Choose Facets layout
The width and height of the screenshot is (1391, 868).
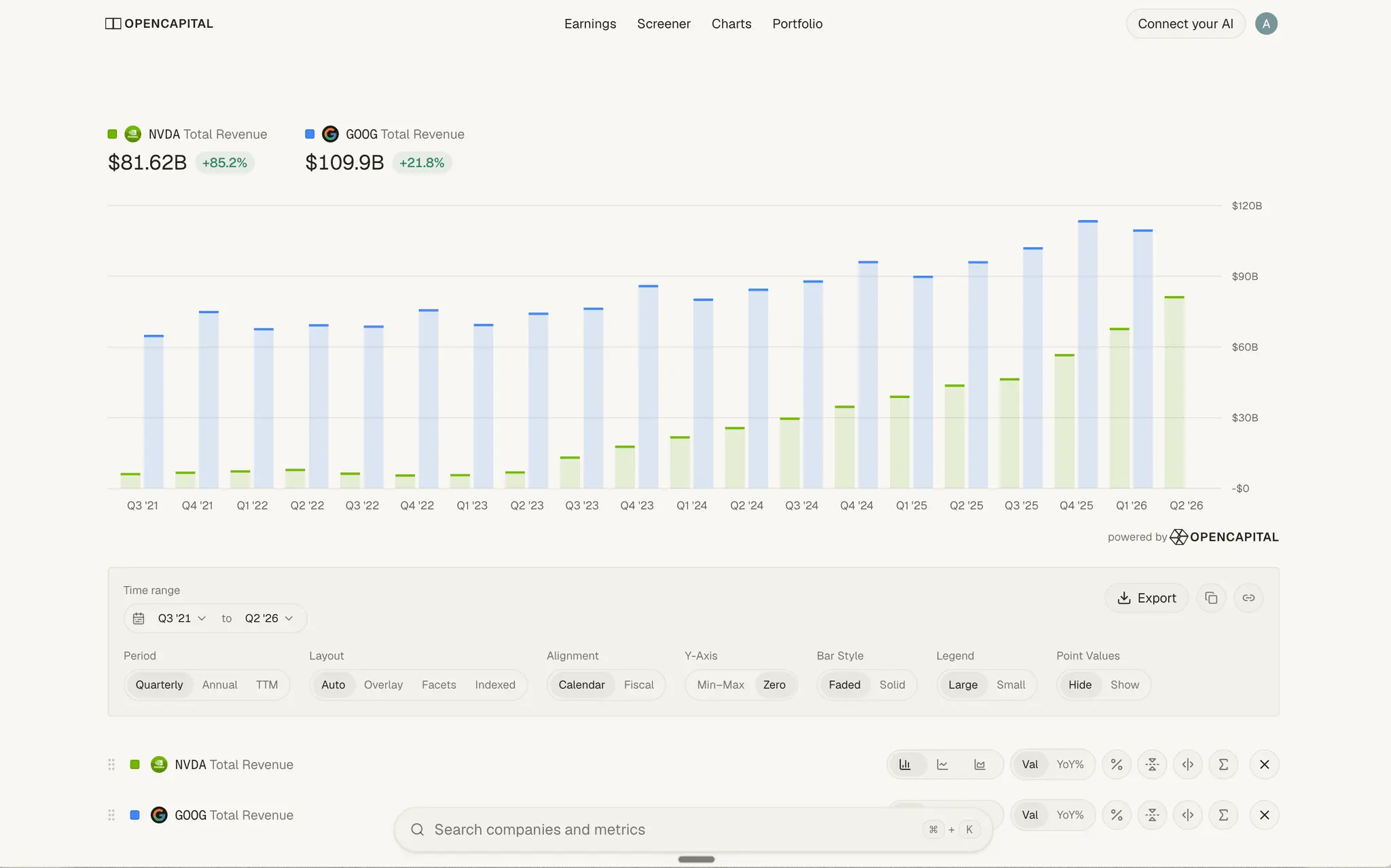click(439, 685)
